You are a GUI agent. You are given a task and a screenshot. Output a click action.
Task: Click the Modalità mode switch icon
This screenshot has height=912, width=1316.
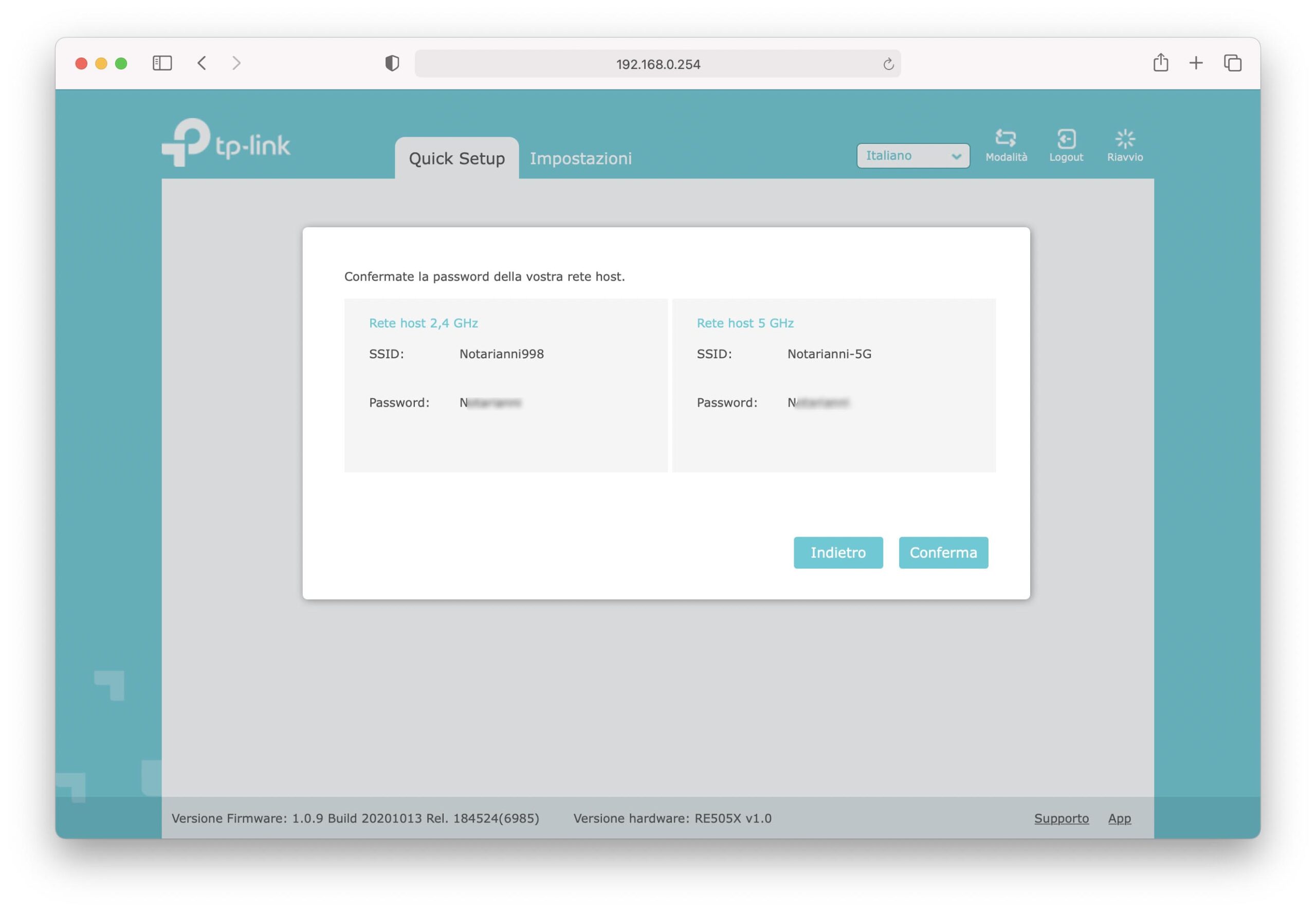(x=1006, y=139)
